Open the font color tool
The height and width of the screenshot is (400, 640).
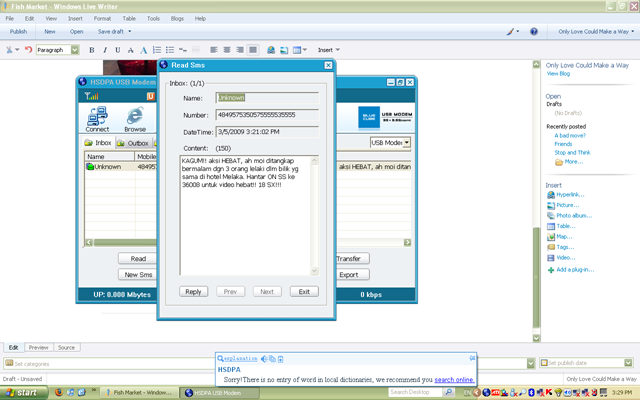pos(144,50)
